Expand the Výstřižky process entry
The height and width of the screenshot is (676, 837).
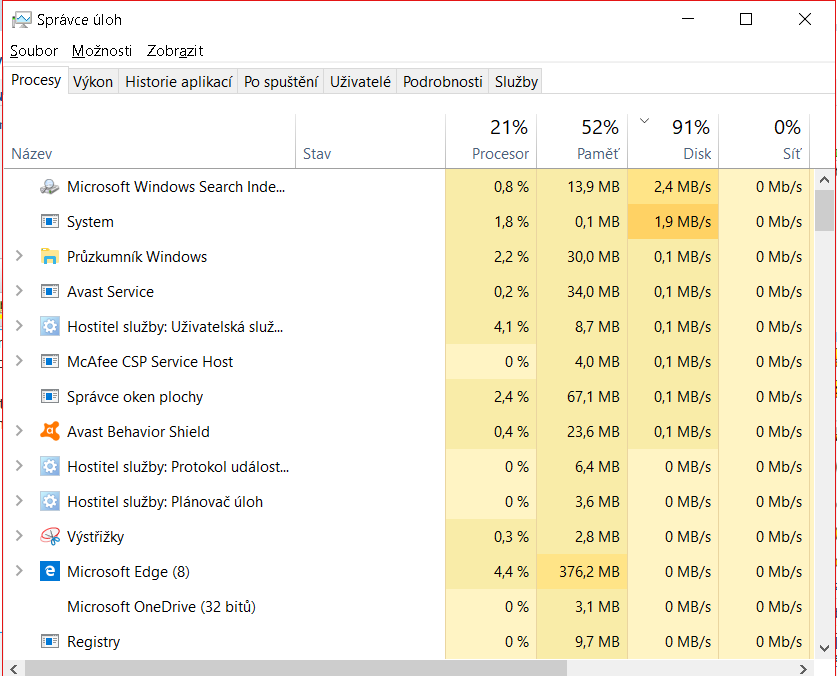coord(19,537)
